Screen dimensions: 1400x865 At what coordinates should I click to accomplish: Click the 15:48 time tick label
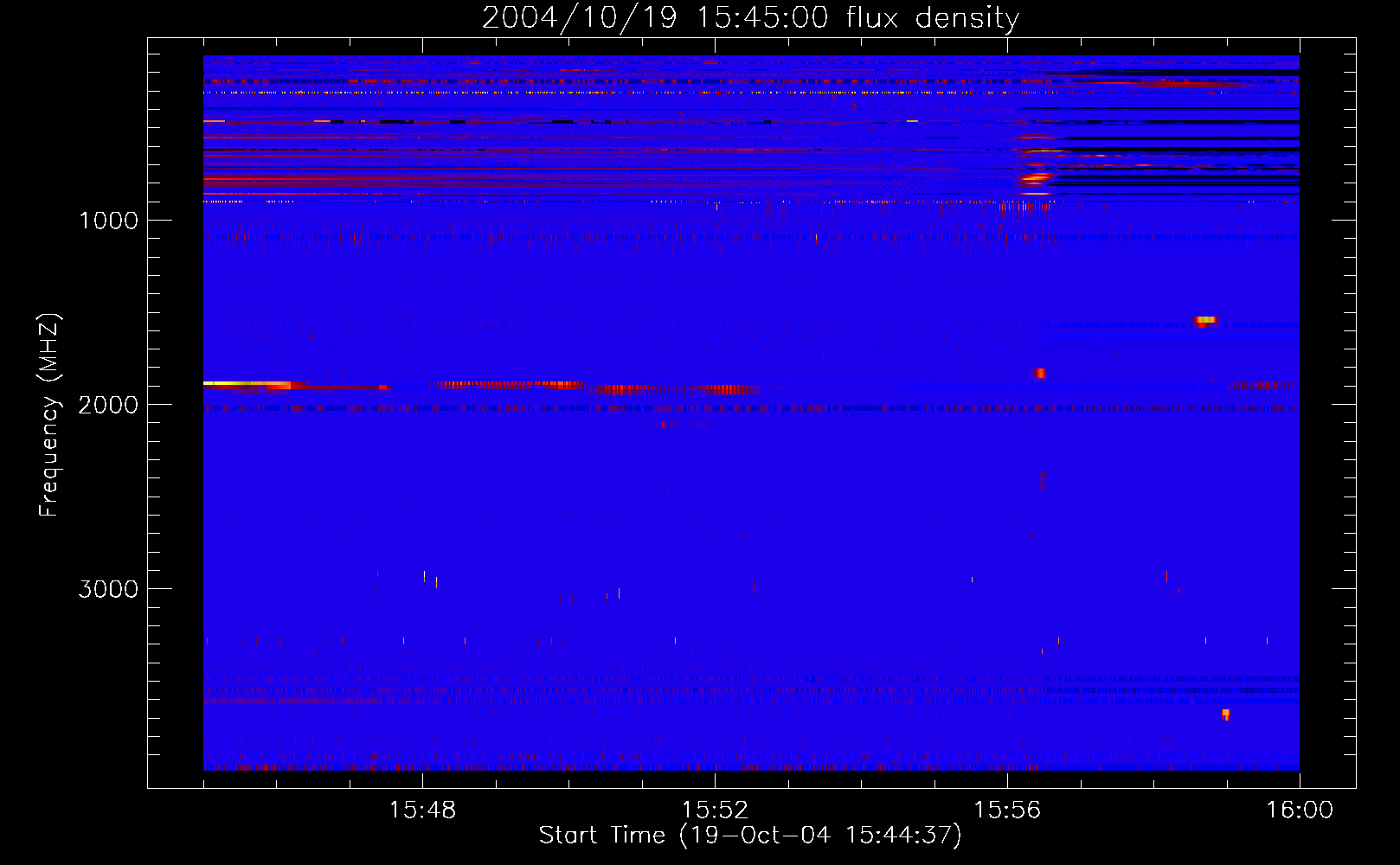click(422, 810)
